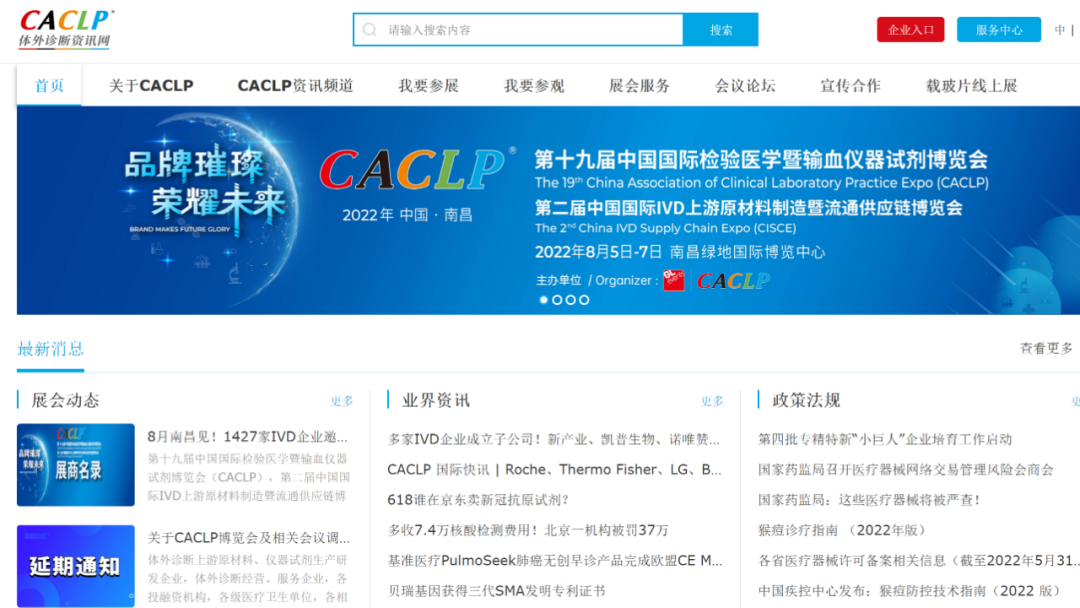Open article CACLP 国际快讯 | Roche、Thermo Fisher
This screenshot has height=608, width=1080.
point(554,470)
